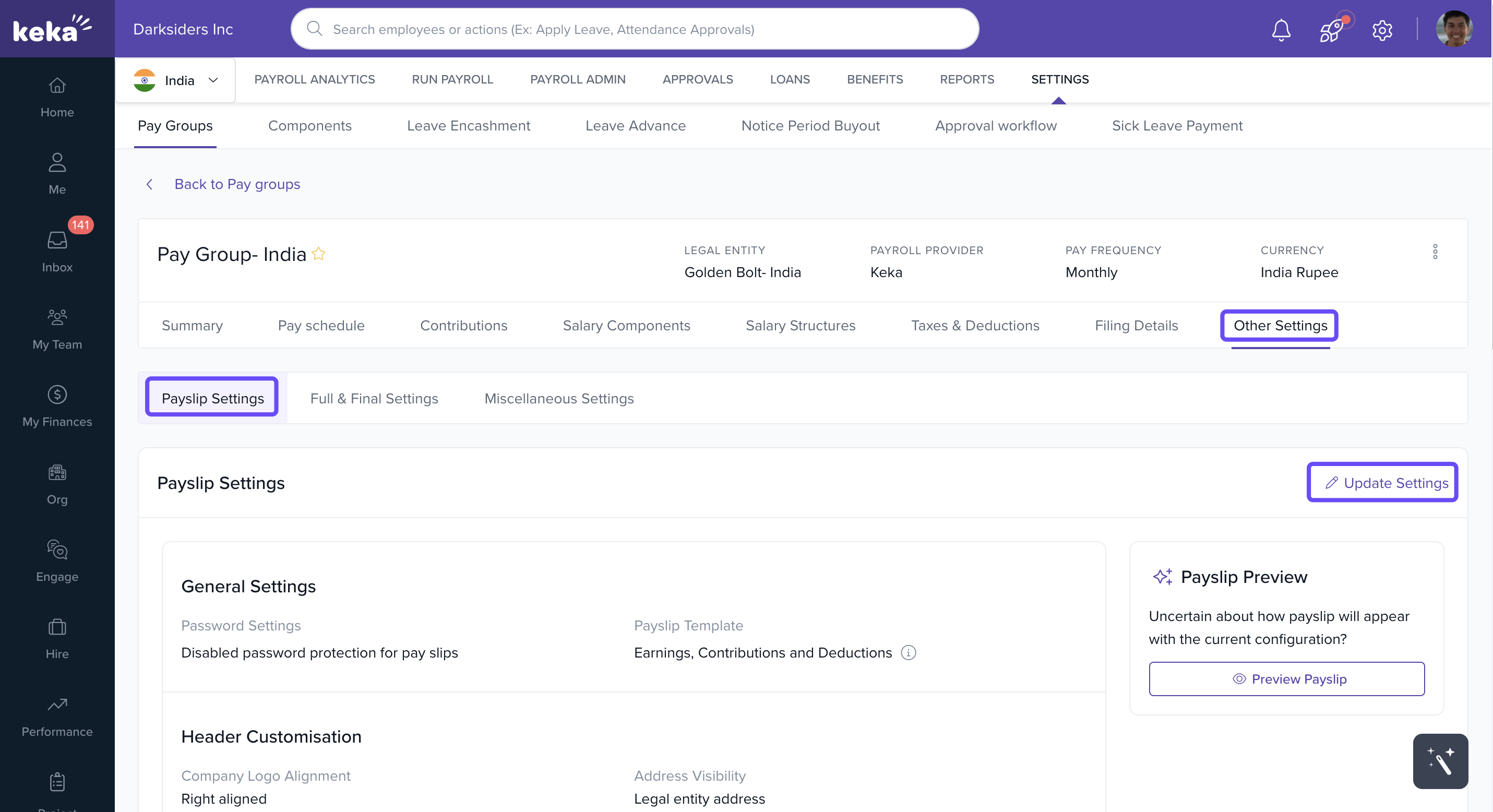Open the settings gear icon

1382,30
